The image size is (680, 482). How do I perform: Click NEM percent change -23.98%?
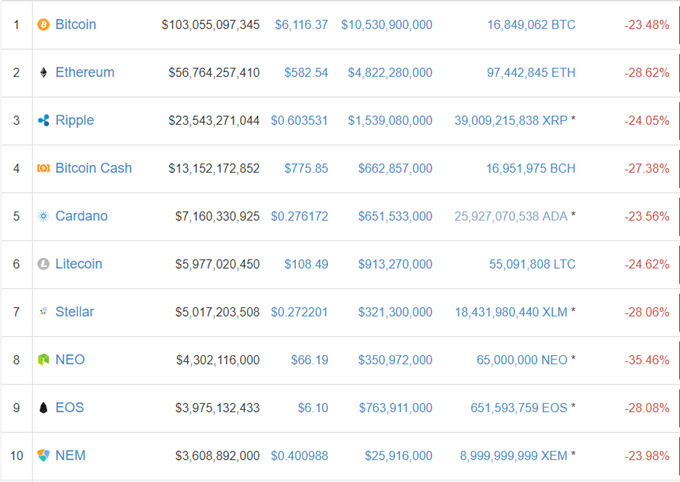point(647,456)
